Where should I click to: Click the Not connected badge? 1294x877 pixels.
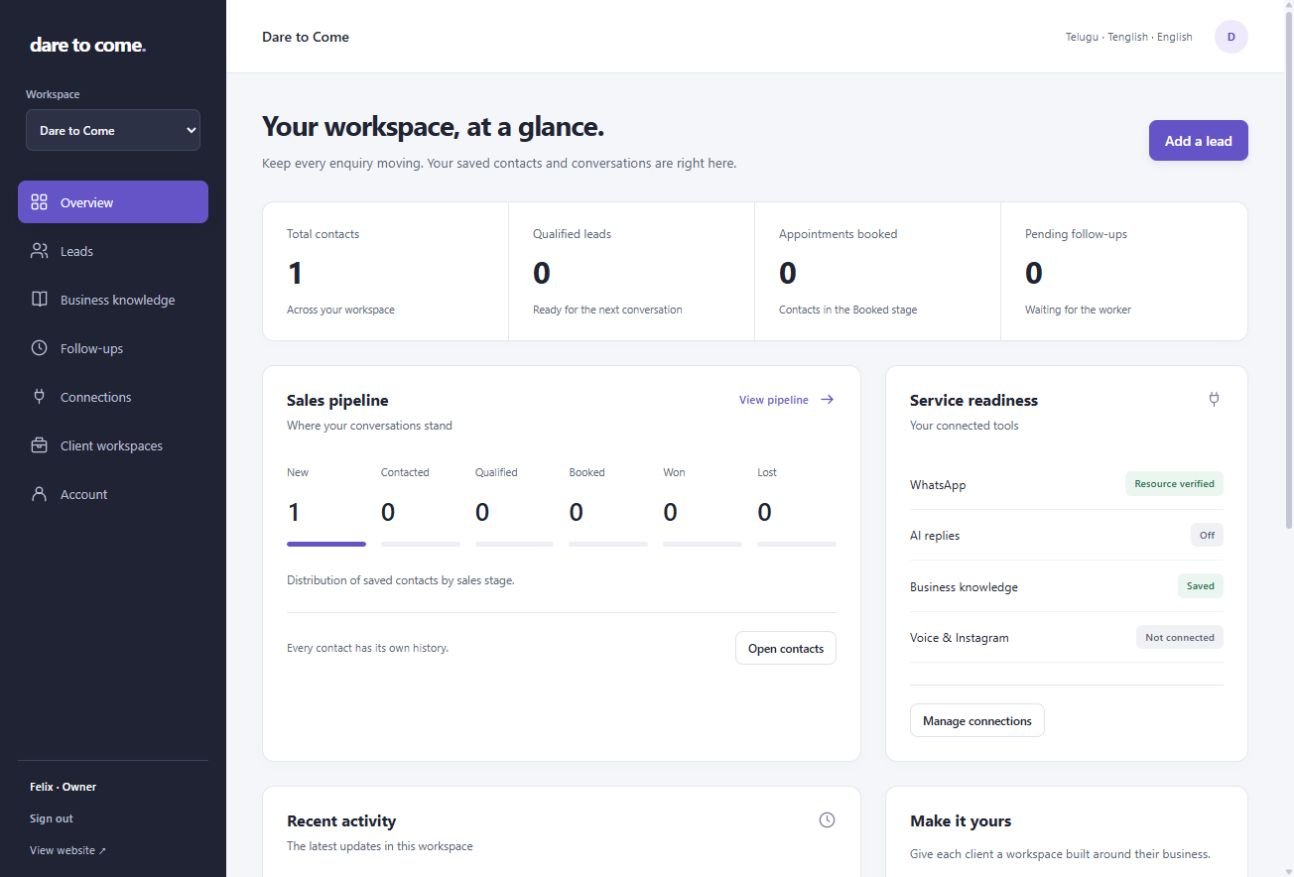click(1179, 637)
